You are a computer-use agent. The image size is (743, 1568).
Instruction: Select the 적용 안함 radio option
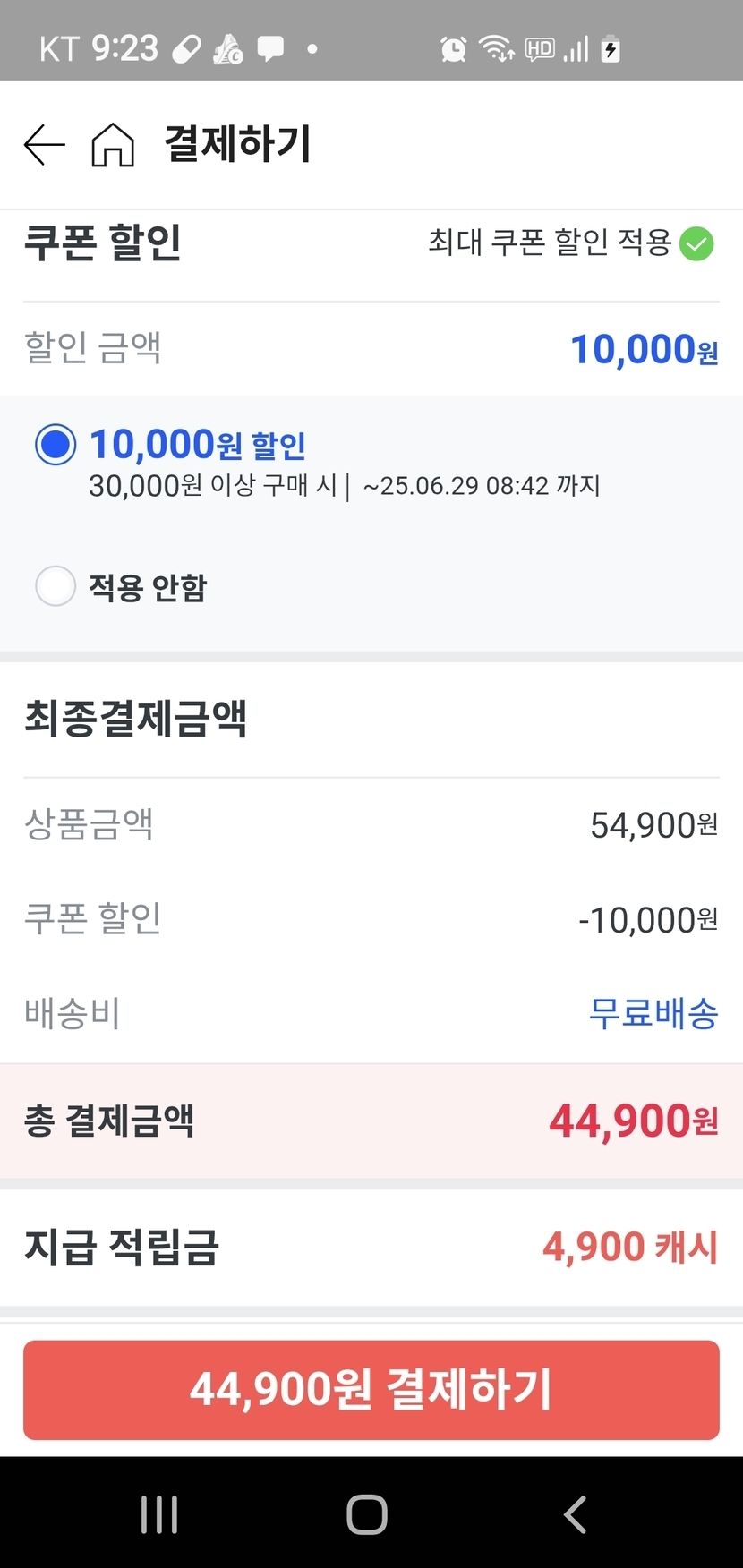click(x=56, y=587)
